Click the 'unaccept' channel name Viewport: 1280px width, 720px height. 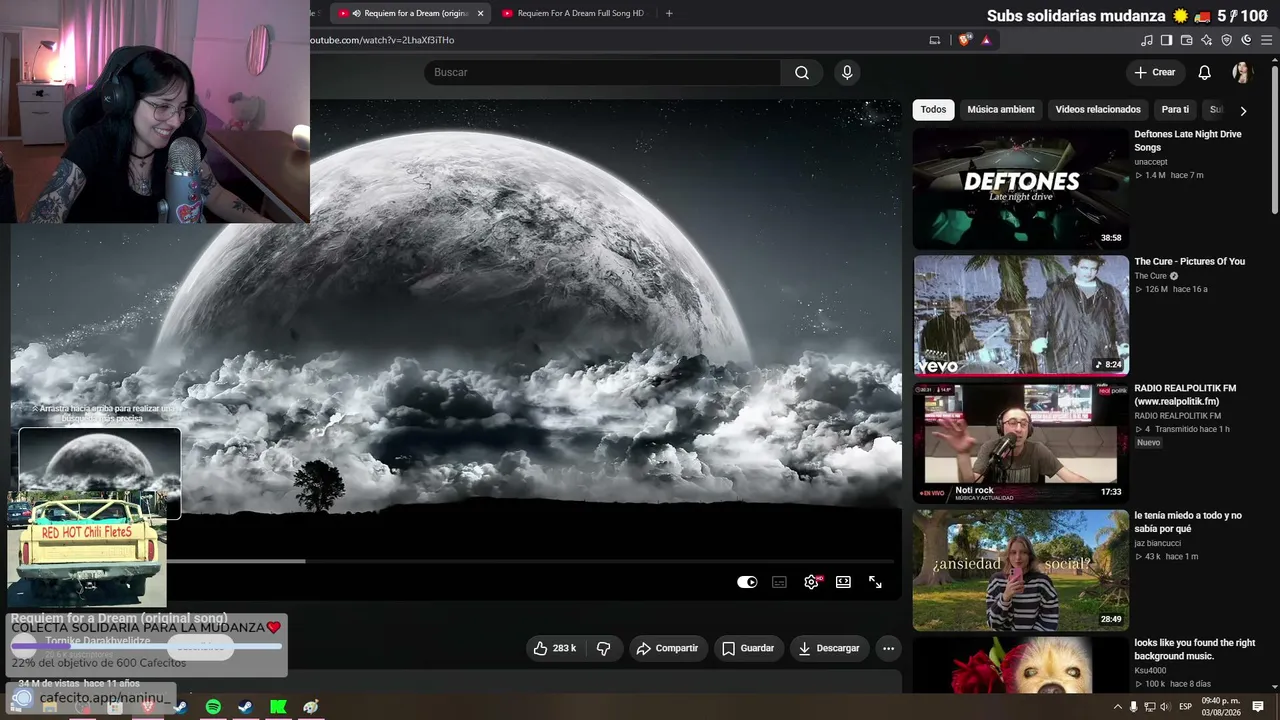click(1151, 162)
